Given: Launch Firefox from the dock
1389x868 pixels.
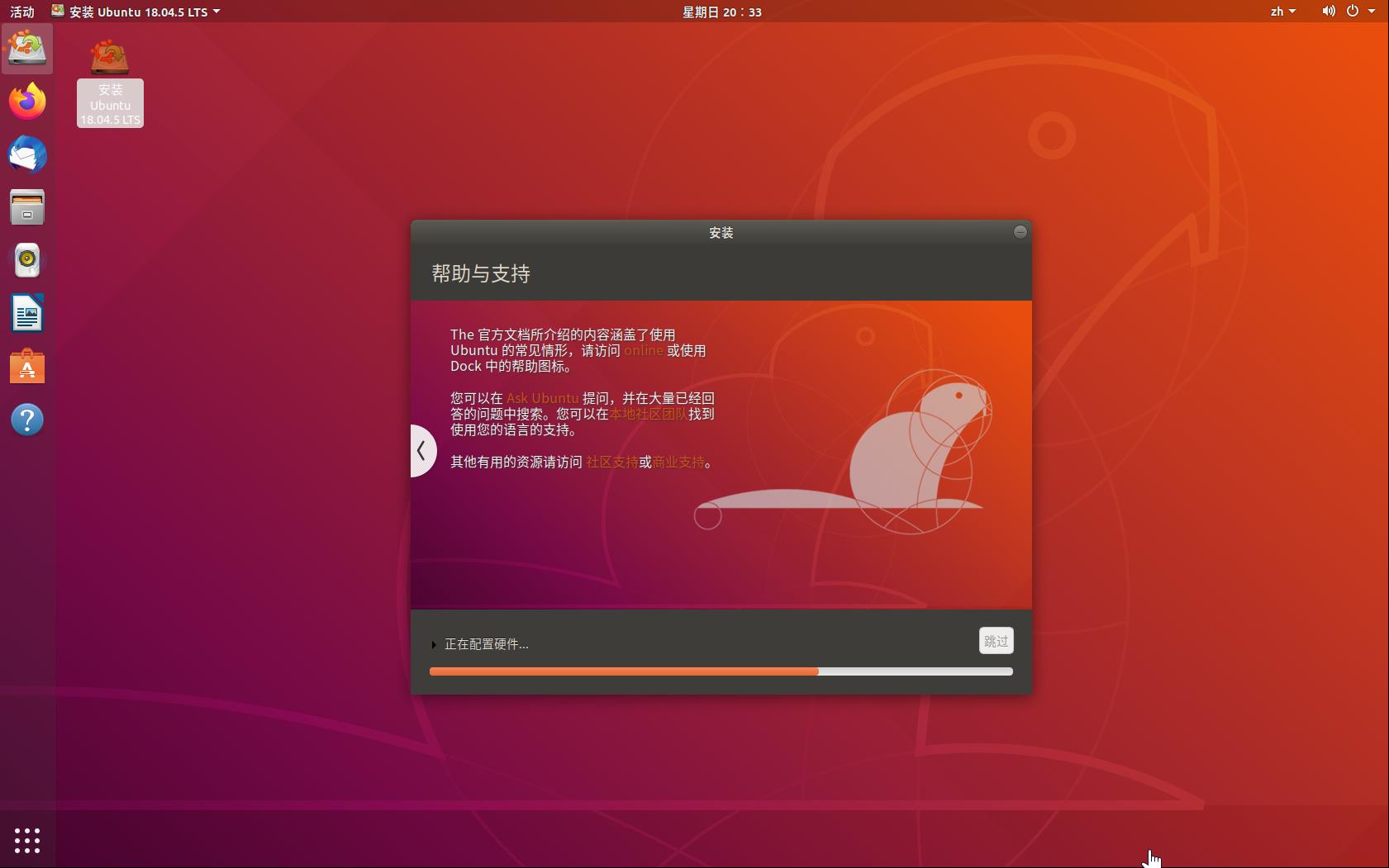Looking at the screenshot, I should (x=27, y=102).
